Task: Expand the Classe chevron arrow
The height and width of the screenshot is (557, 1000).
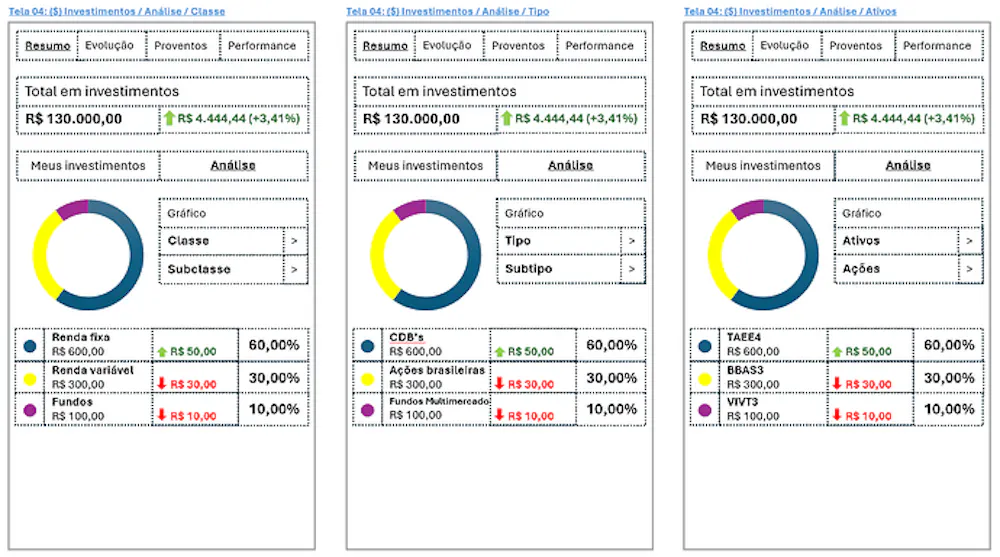Action: click(294, 241)
